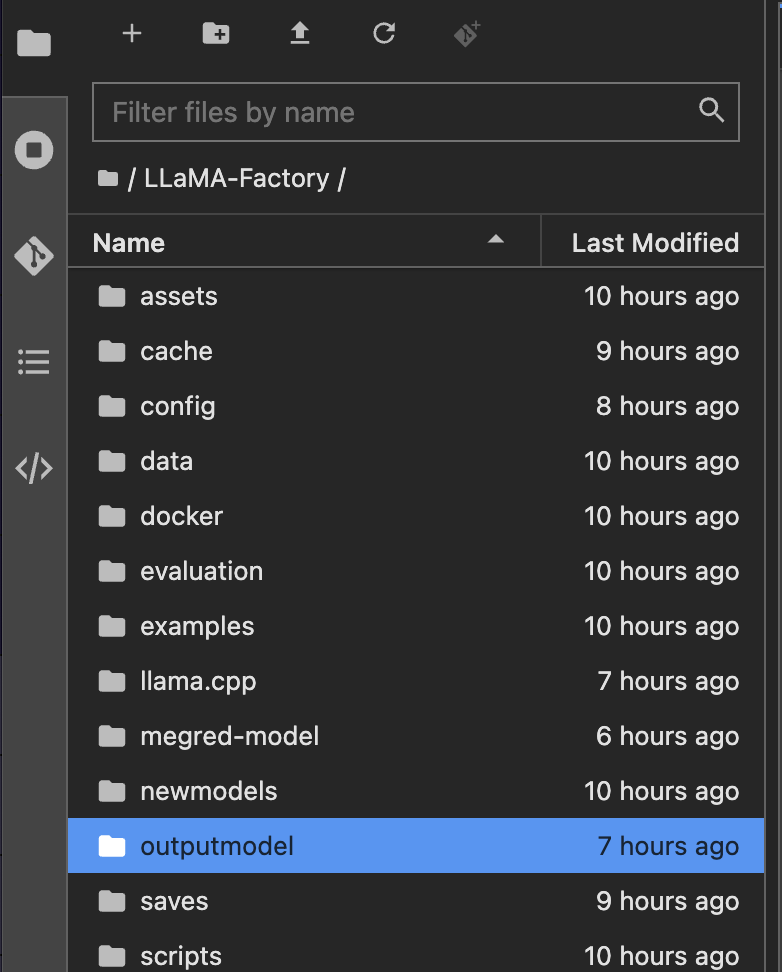Sort by Last Modified column
Viewport: 782px width, 972px height.
pos(652,242)
